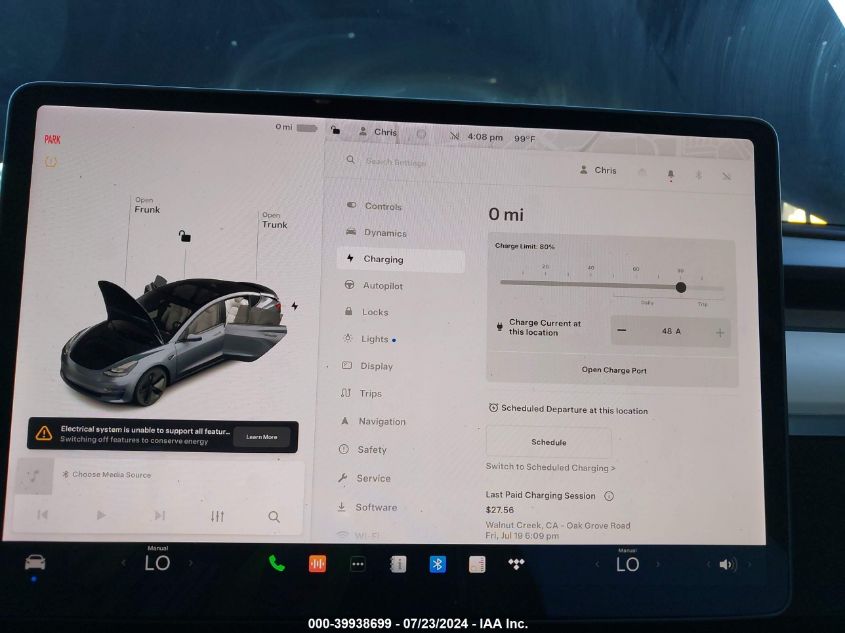Image resolution: width=845 pixels, height=633 pixels.
Task: Tap the charge limit slider handle
Action: pos(680,286)
